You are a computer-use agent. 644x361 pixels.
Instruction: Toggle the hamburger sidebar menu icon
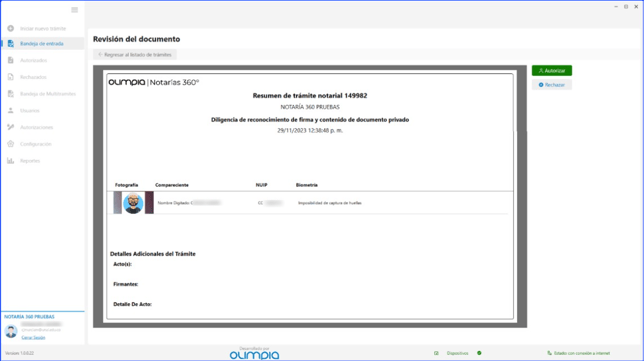click(x=74, y=10)
